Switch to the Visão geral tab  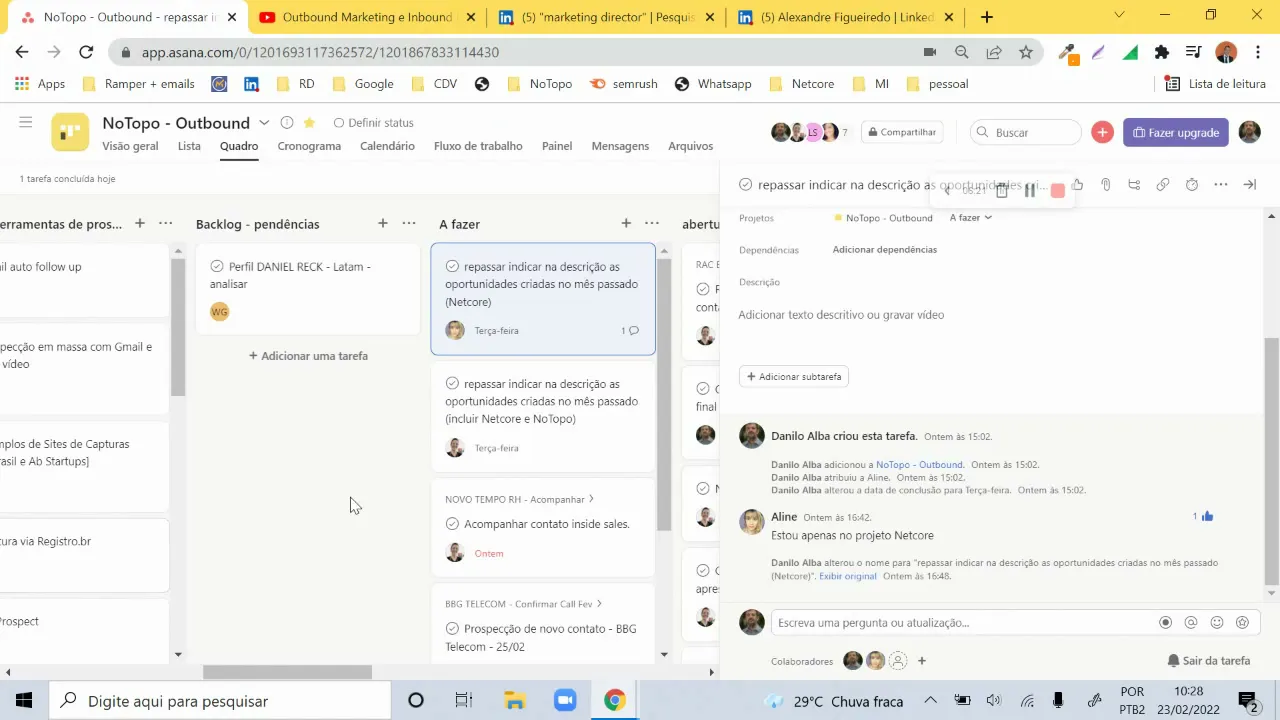click(x=130, y=146)
